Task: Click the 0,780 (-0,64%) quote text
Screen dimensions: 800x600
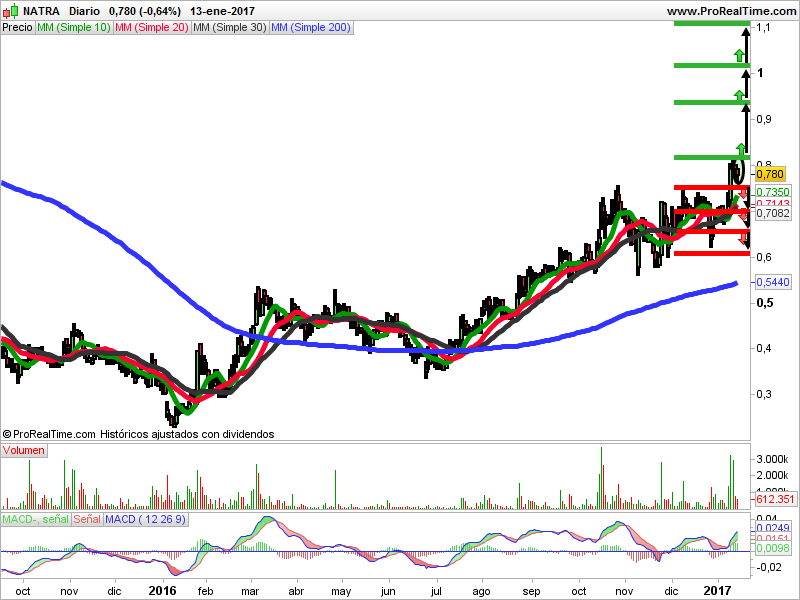Action: 145,11
